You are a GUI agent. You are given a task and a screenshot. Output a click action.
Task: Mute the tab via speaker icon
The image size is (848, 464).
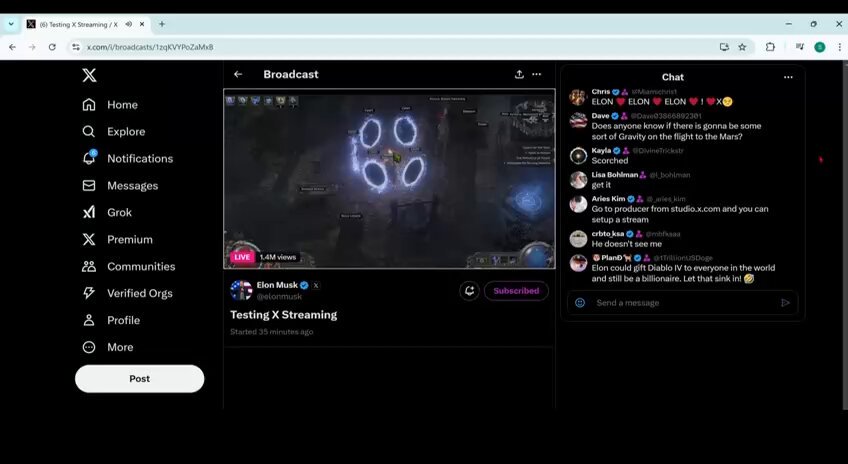click(x=129, y=24)
